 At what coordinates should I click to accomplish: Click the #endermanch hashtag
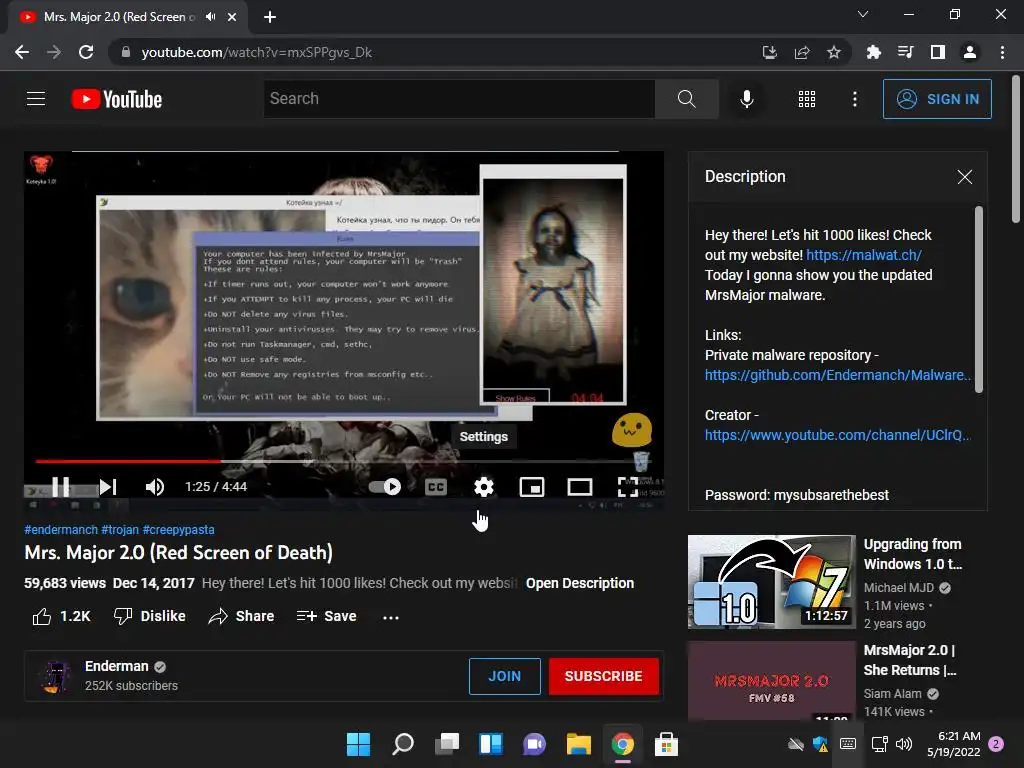point(61,530)
